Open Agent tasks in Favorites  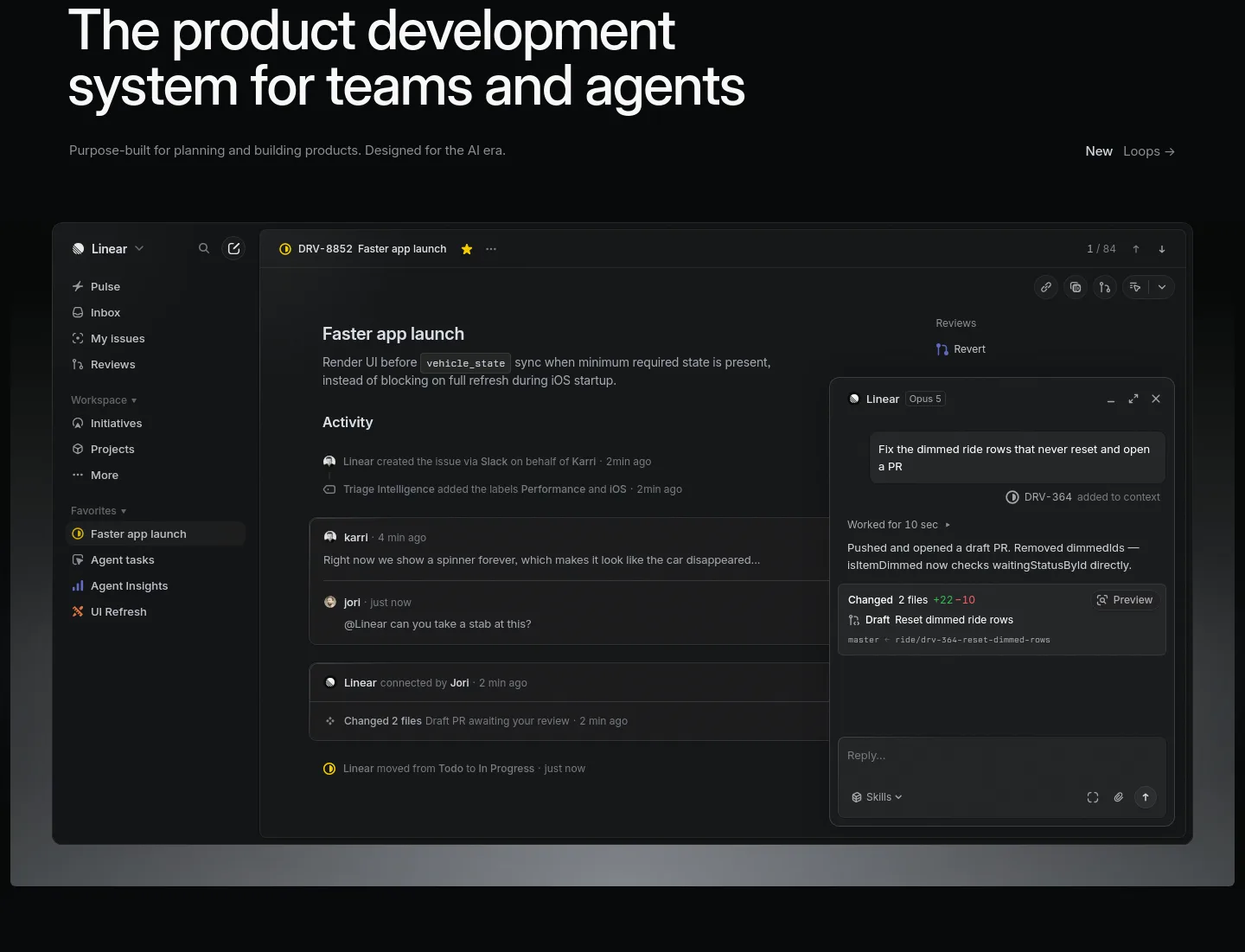coord(156,560)
